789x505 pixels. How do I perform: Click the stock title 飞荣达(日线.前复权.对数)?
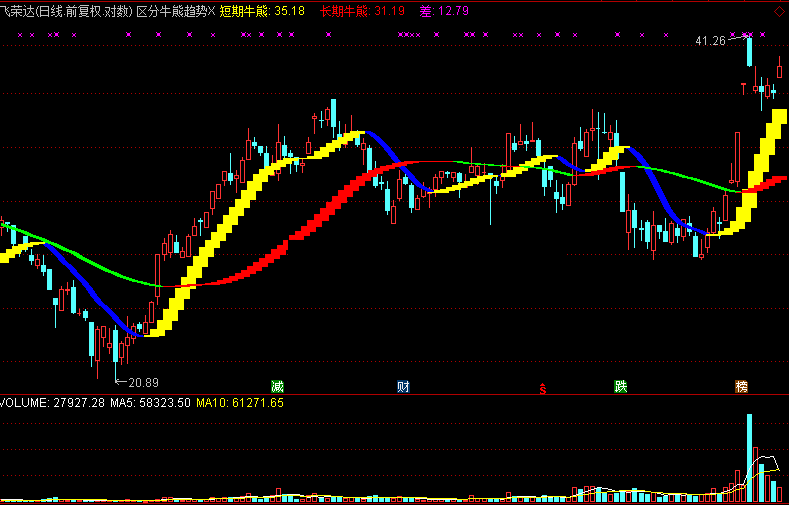pyautogui.click(x=66, y=11)
